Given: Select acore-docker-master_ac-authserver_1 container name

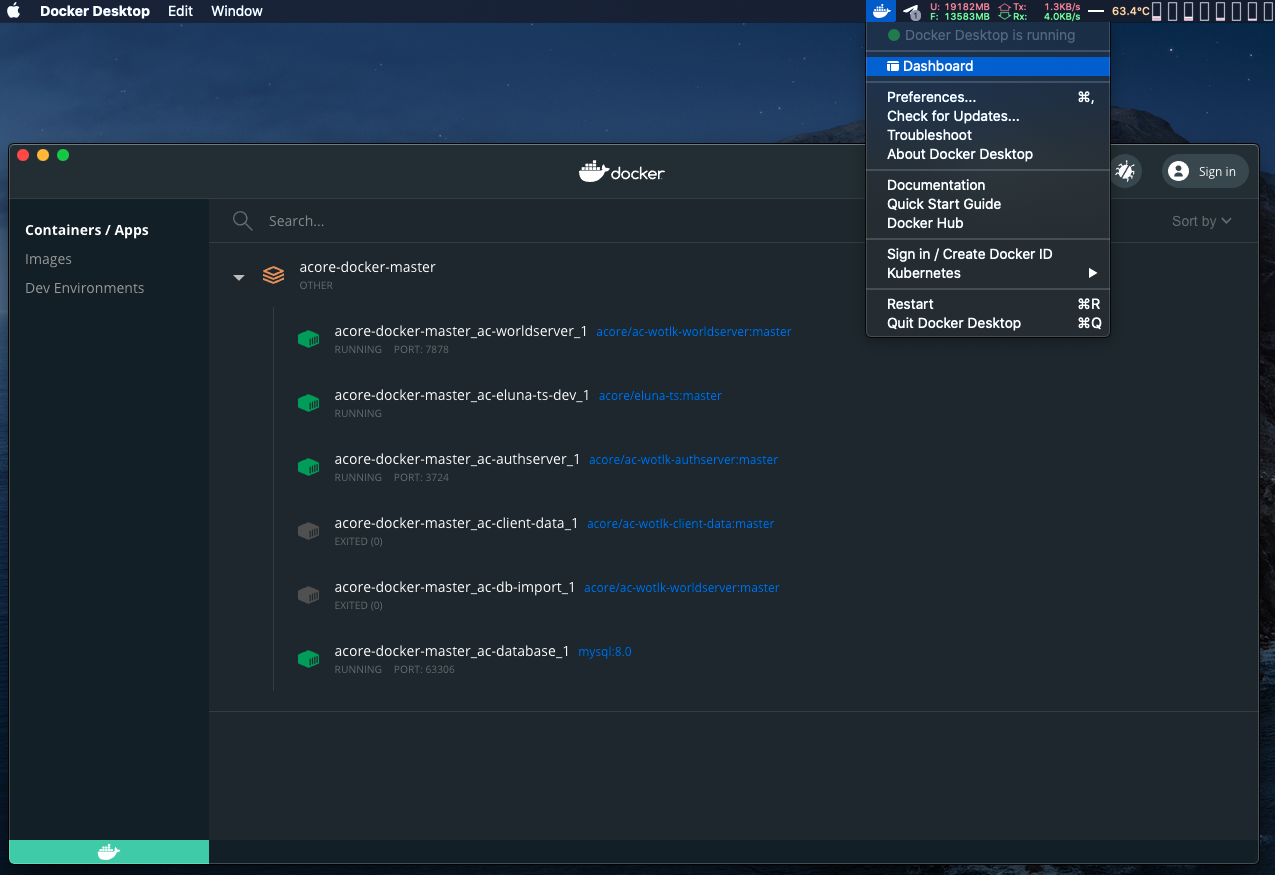Looking at the screenshot, I should coord(457,459).
